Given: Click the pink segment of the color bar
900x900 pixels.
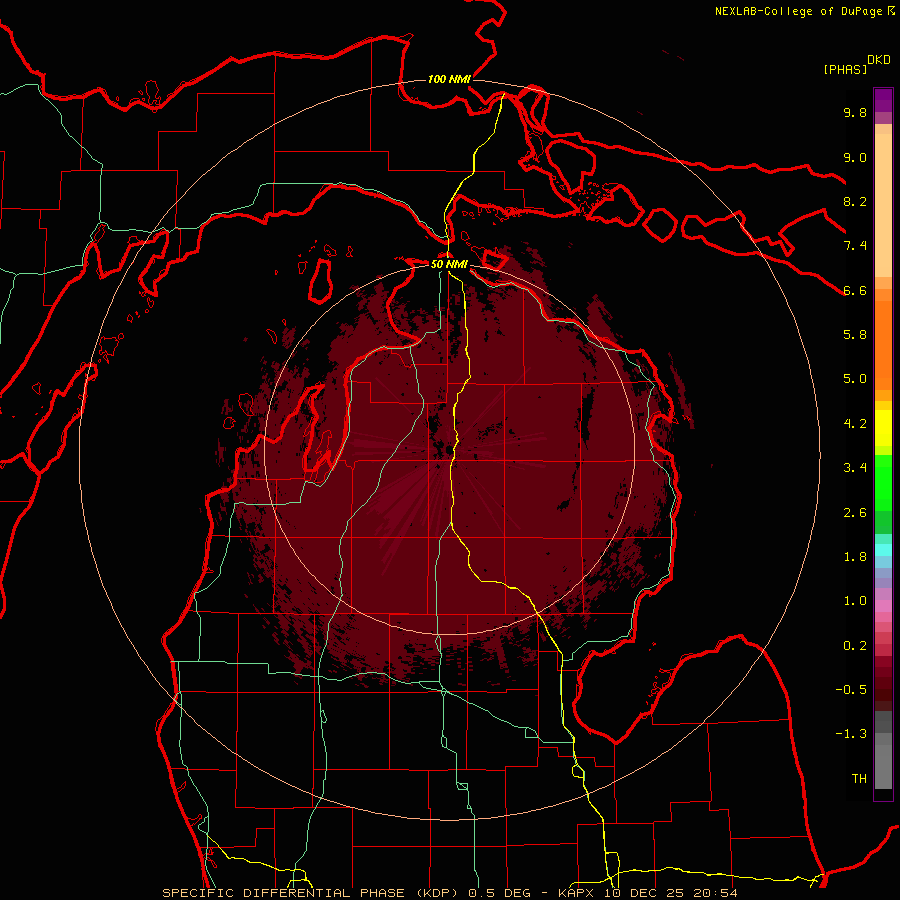Looking at the screenshot, I should (883, 606).
